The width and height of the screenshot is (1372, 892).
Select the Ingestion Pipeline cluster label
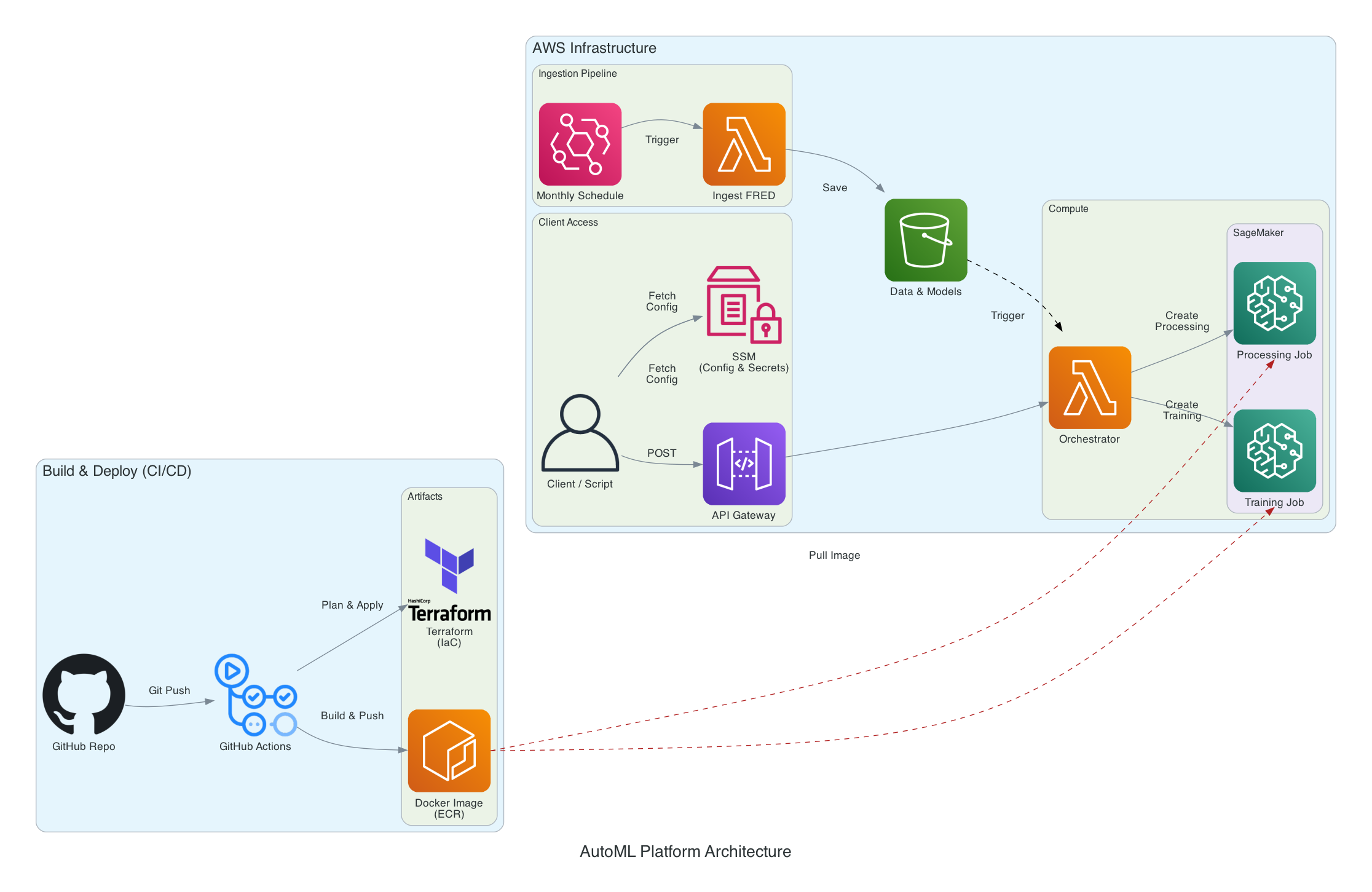pyautogui.click(x=577, y=74)
